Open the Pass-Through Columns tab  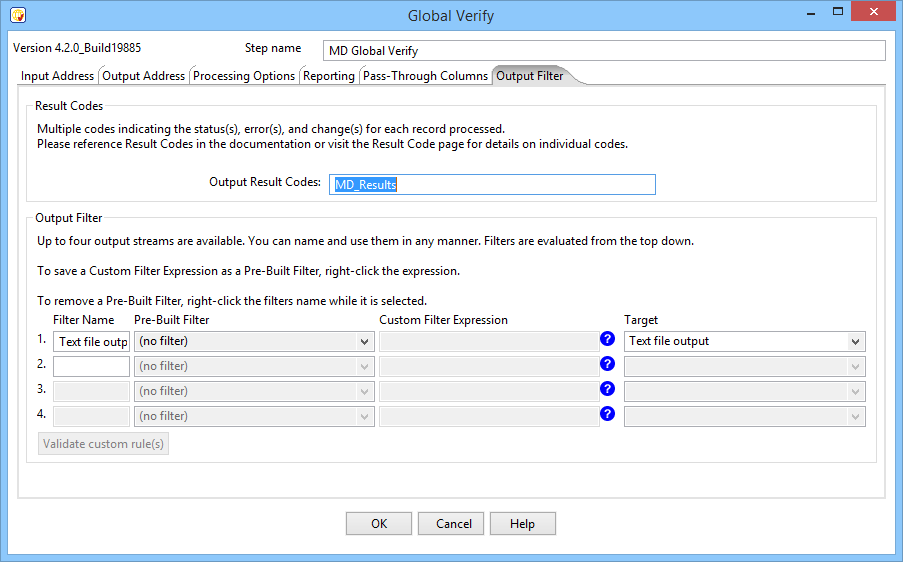425,76
